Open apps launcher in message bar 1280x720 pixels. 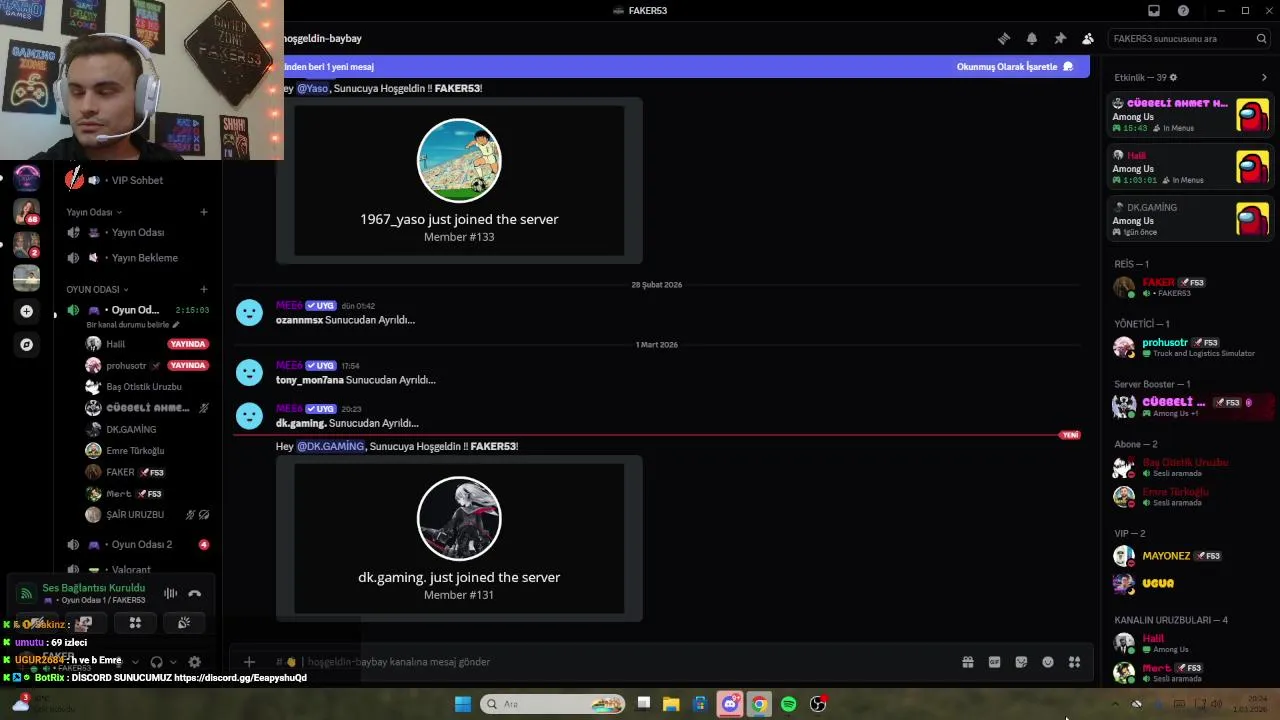1075,662
